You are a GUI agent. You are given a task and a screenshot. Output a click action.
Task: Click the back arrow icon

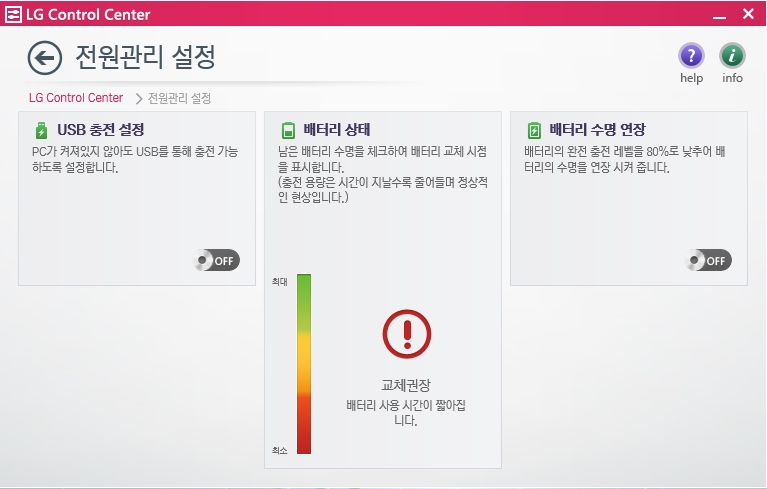pyautogui.click(x=44, y=58)
